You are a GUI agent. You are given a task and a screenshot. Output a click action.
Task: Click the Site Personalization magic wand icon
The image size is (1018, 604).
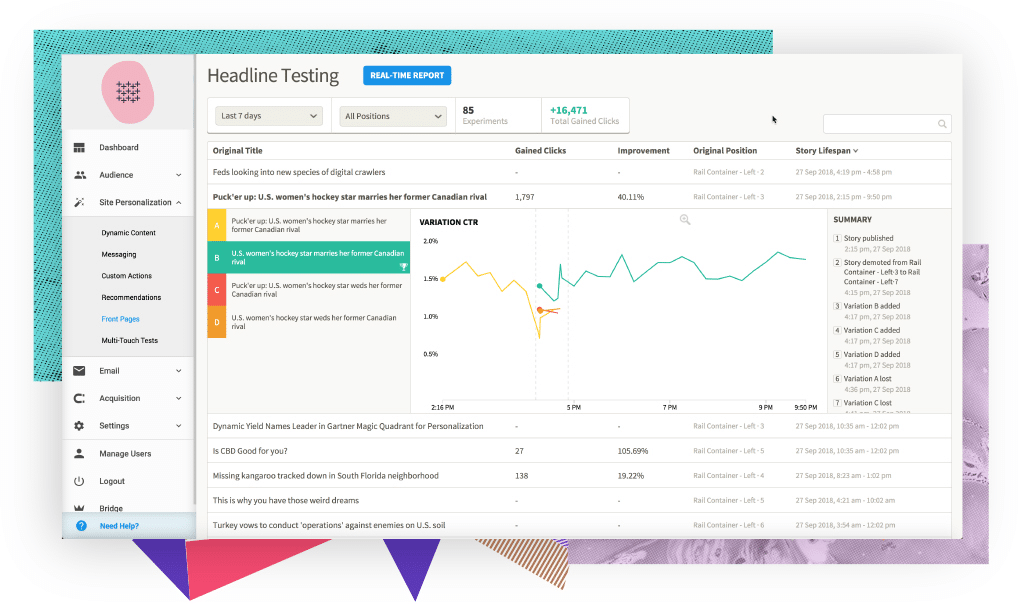click(x=80, y=202)
